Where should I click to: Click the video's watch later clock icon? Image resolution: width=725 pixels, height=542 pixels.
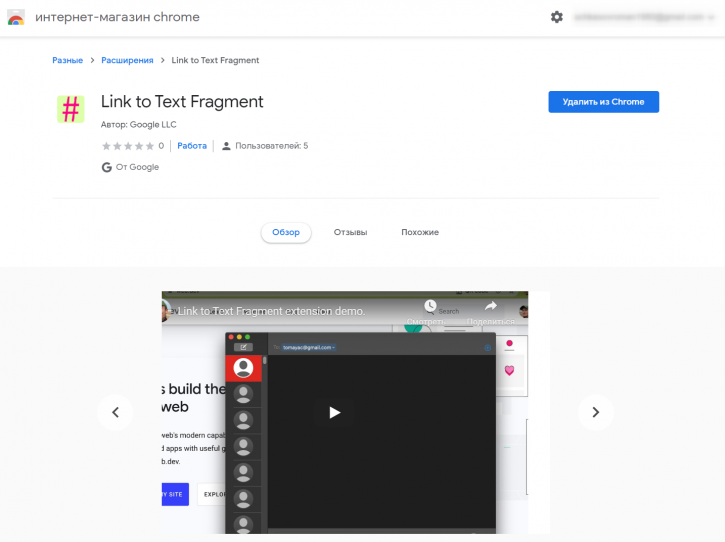pyautogui.click(x=430, y=306)
